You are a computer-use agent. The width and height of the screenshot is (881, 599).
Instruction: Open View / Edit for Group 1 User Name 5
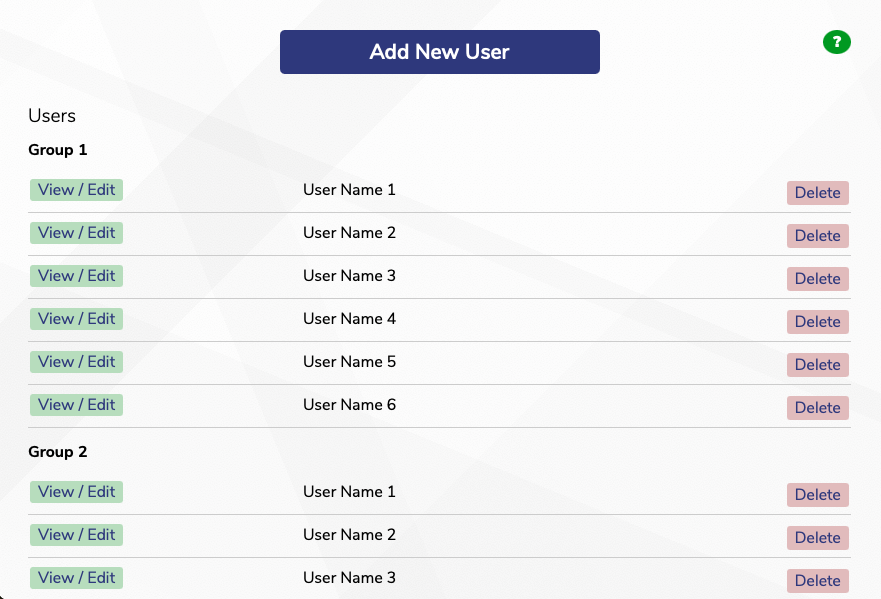click(x=77, y=362)
